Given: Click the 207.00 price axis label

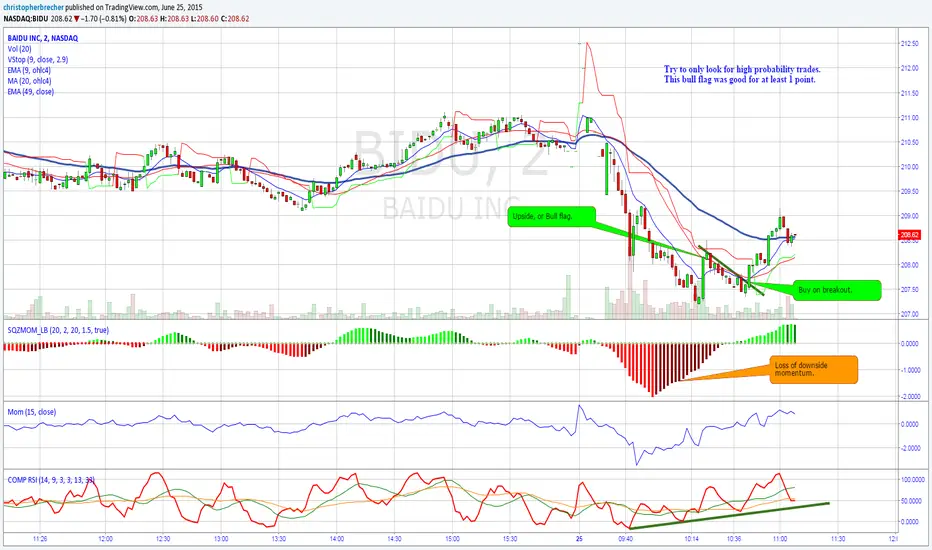Looking at the screenshot, I should (x=909, y=314).
